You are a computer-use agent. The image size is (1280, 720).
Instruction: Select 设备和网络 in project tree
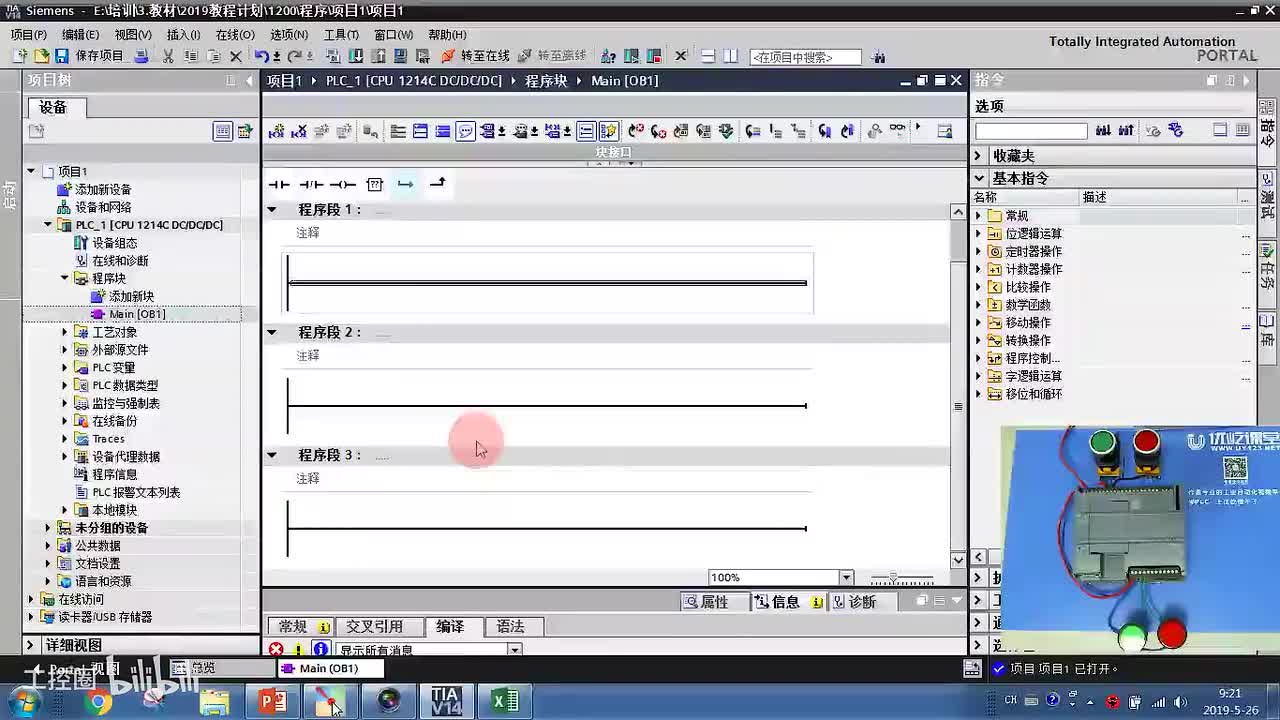click(x=103, y=208)
